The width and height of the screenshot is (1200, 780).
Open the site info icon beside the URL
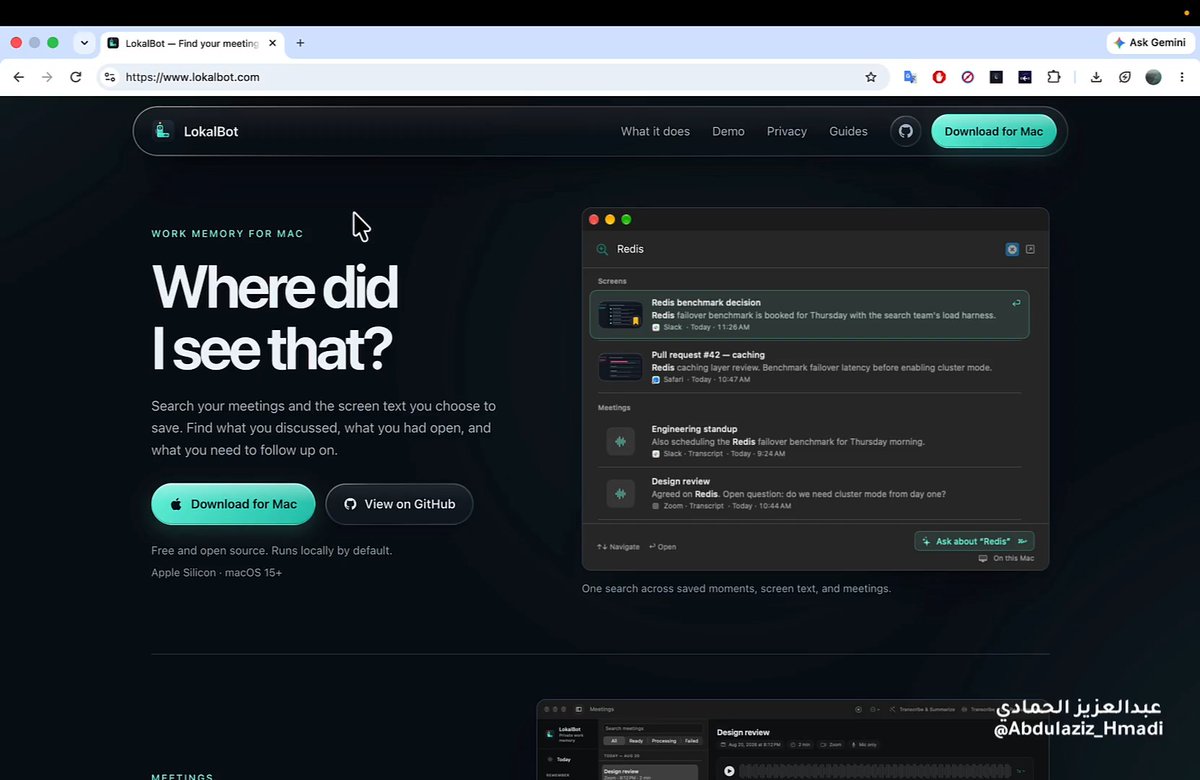pos(110,77)
